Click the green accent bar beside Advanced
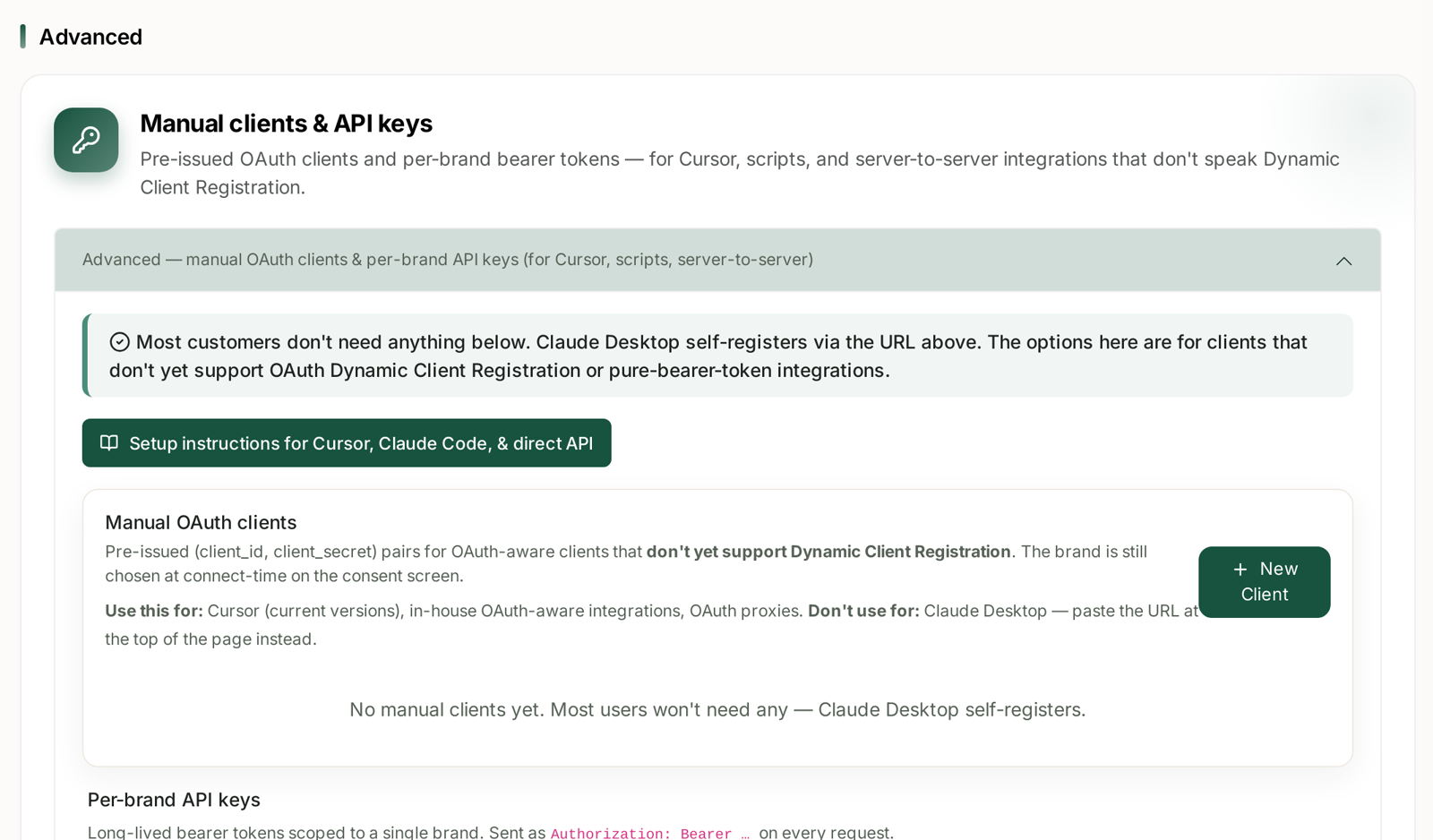The width and height of the screenshot is (1433, 840). coord(22,37)
